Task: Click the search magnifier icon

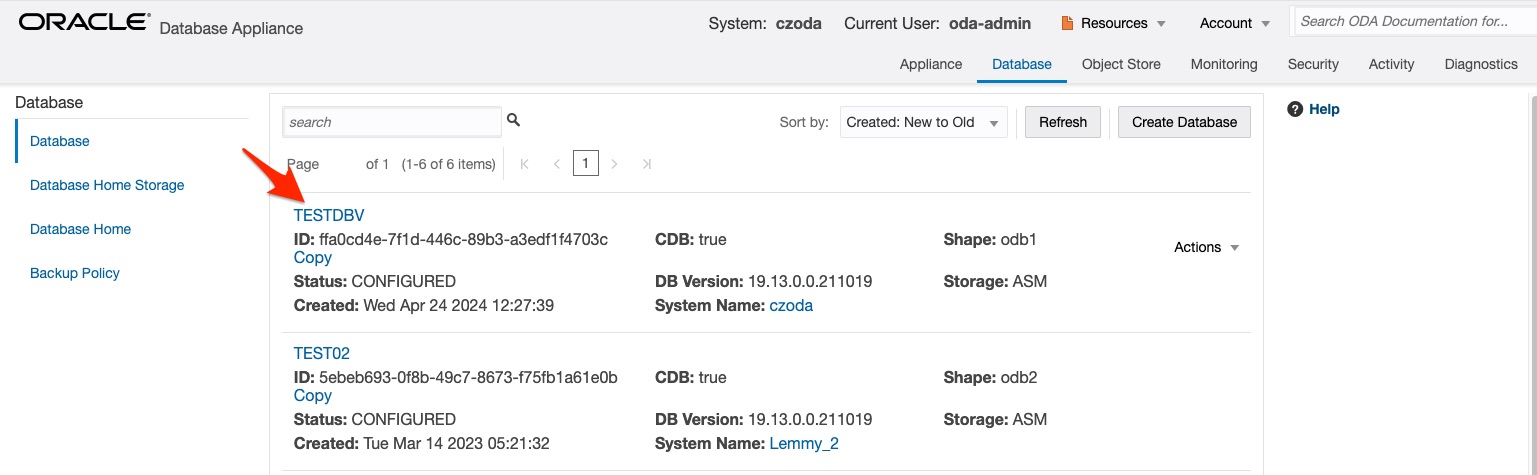Action: 514,120
